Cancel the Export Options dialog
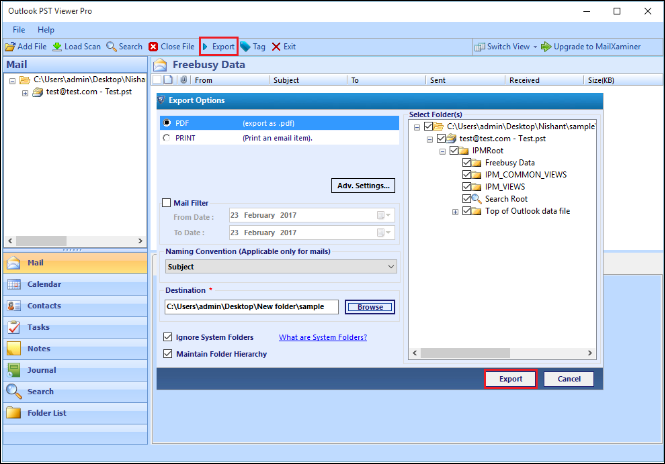Image resolution: width=665 pixels, height=464 pixels. [x=569, y=379]
